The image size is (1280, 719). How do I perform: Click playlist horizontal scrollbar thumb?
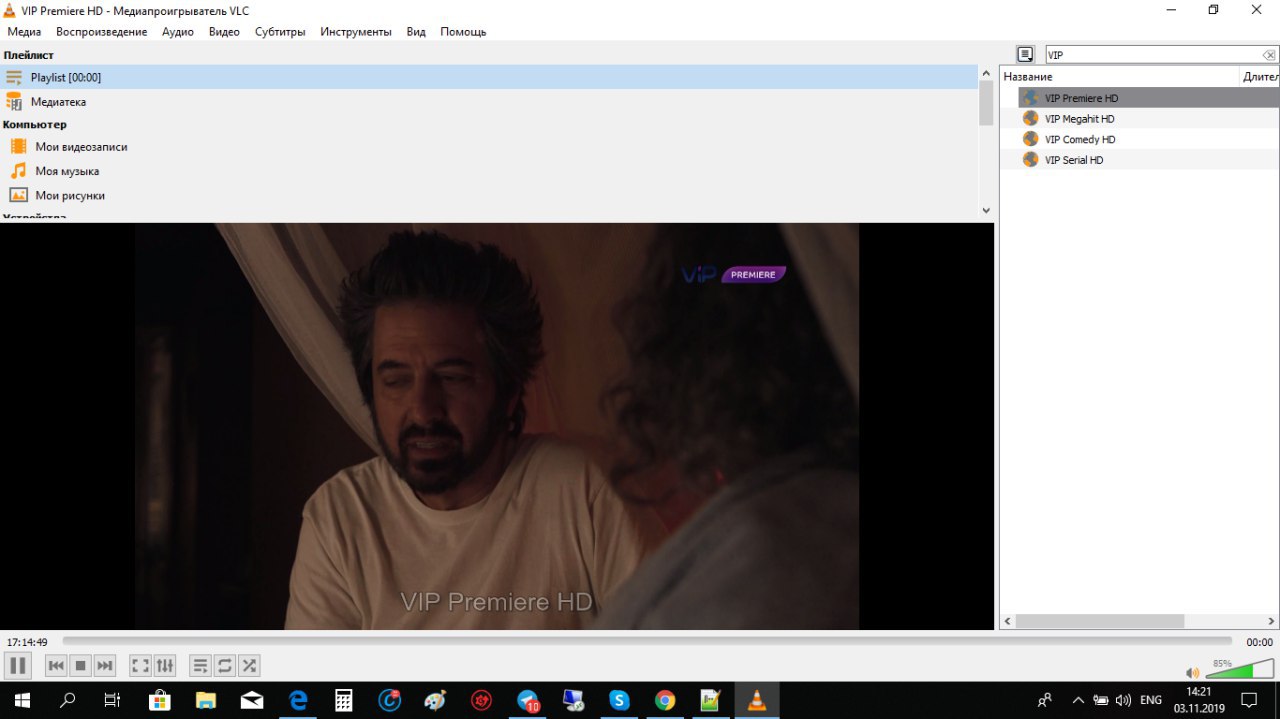pyautogui.click(x=1100, y=621)
